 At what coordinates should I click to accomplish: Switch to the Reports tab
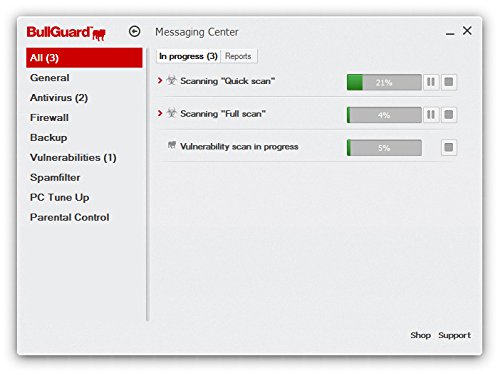238,56
